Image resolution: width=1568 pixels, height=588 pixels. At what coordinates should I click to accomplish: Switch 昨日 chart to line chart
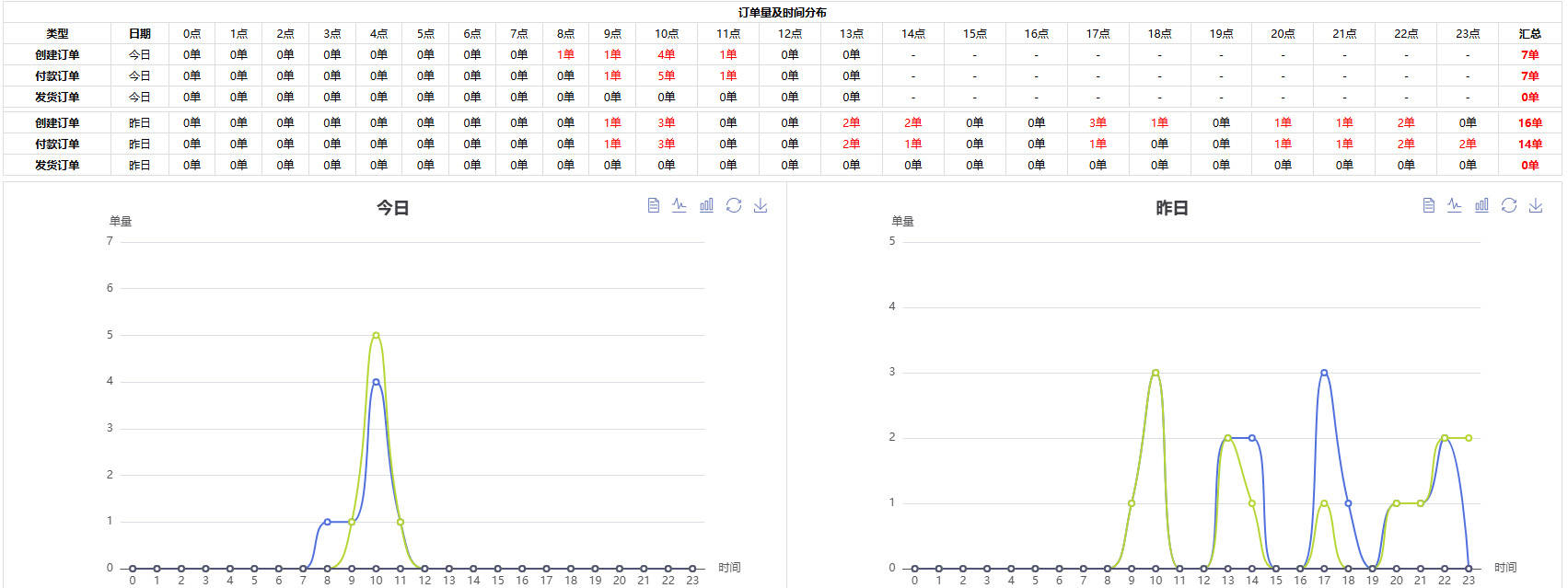tap(1455, 205)
